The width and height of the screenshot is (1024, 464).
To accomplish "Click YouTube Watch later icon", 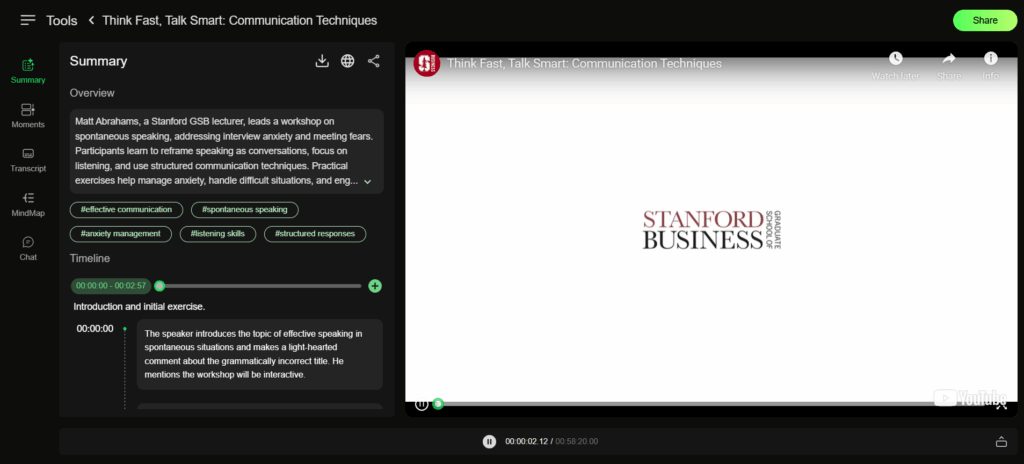I will coord(895,66).
